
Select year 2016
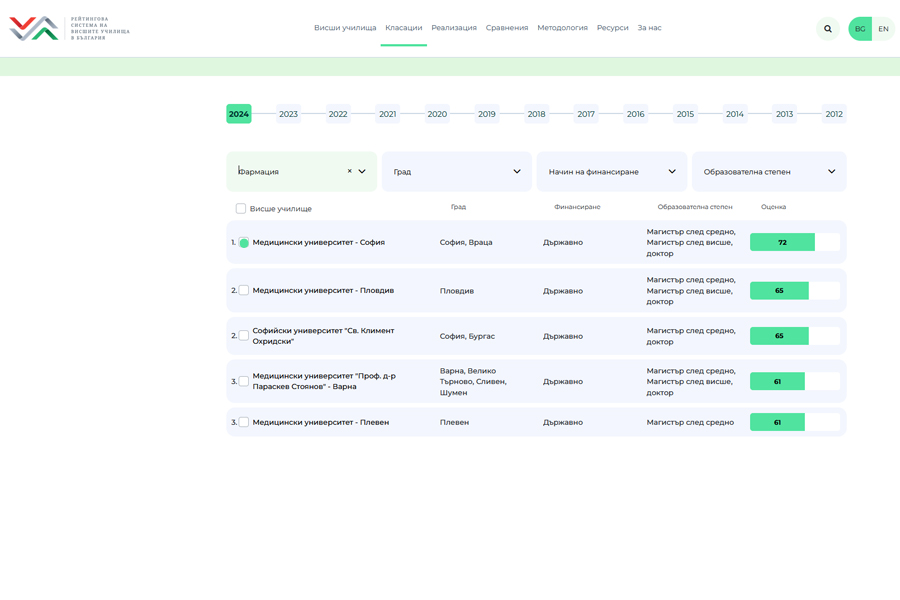[635, 114]
